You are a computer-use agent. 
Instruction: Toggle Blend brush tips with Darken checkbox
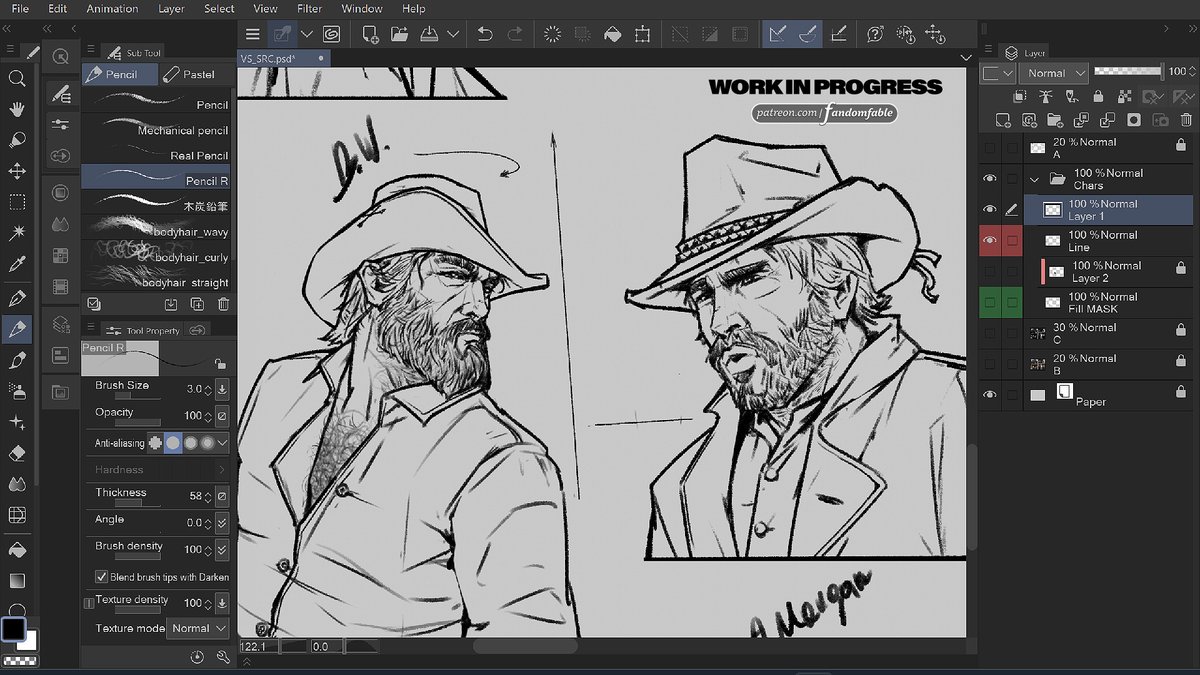click(x=101, y=577)
